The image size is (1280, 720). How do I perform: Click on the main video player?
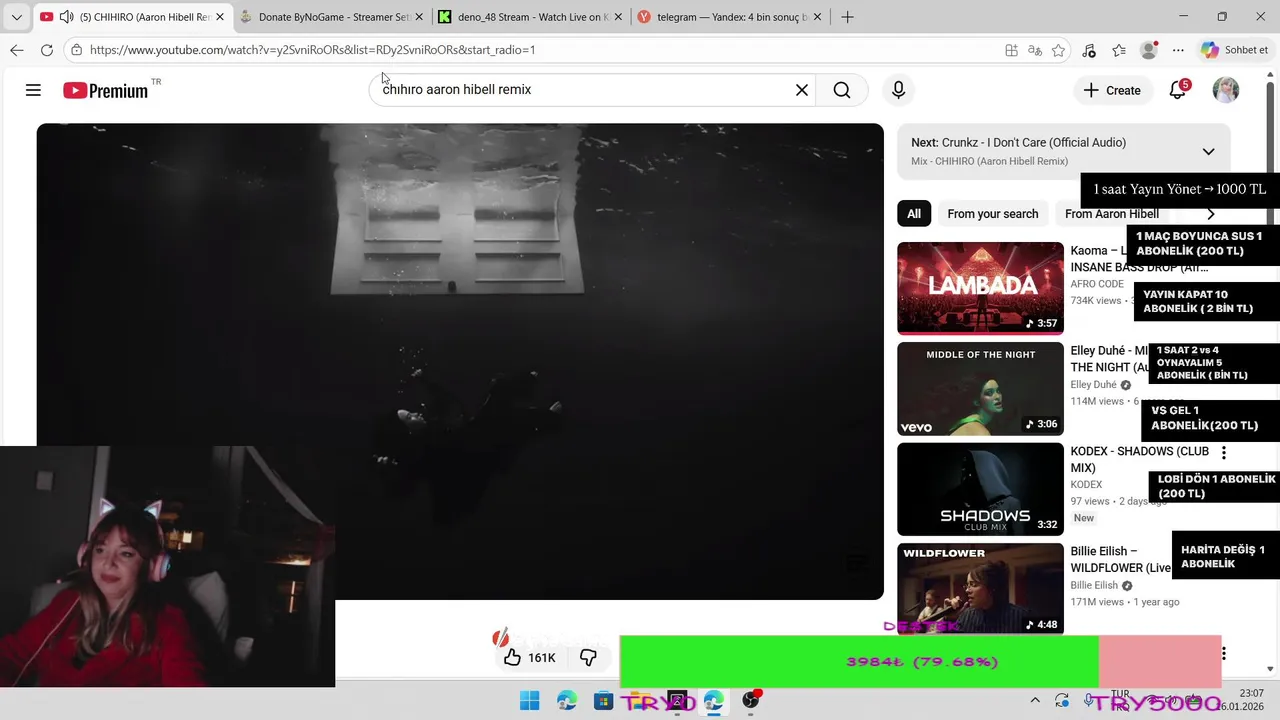(460, 361)
